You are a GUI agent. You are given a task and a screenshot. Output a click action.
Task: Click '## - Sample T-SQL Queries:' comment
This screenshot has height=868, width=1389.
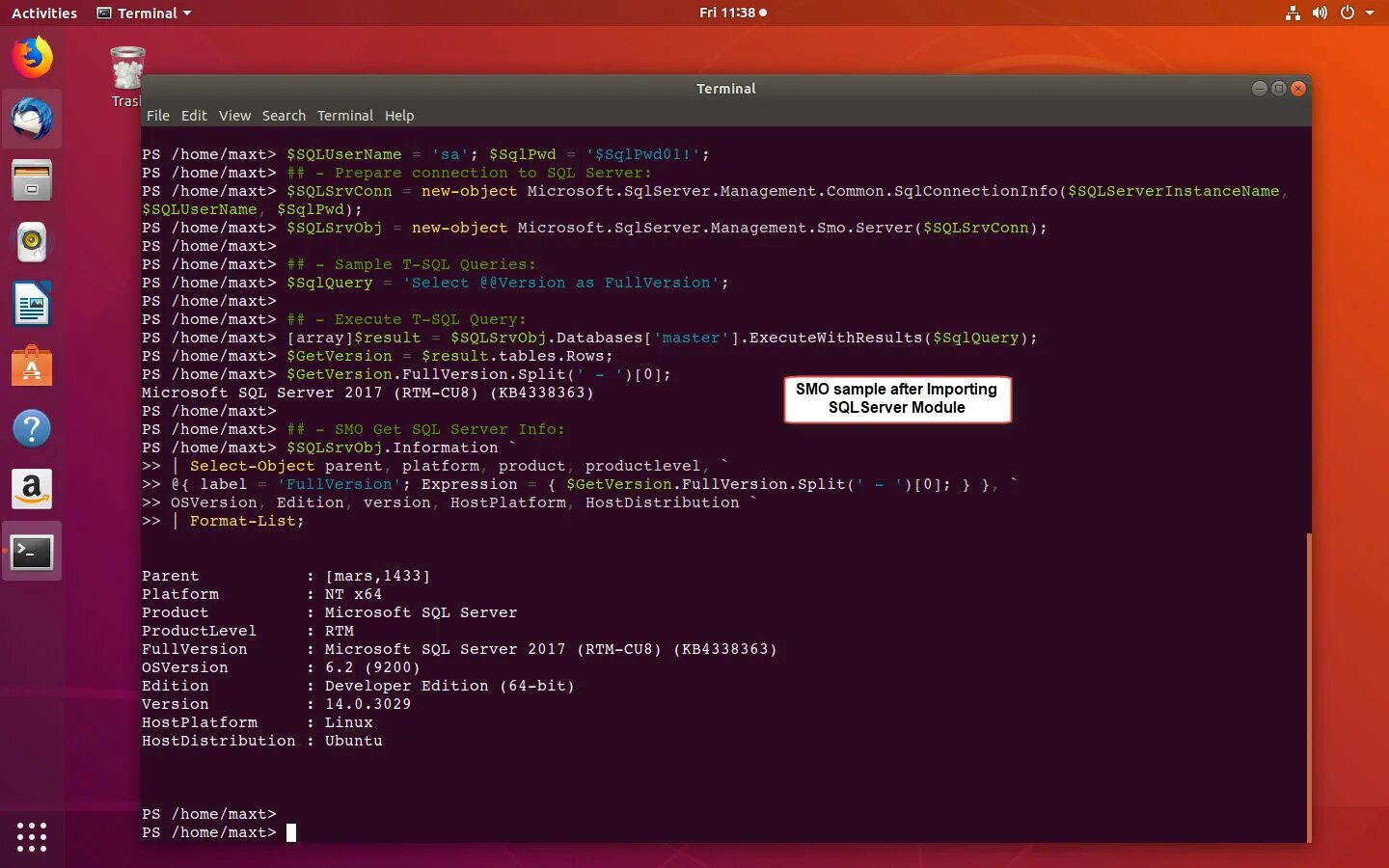click(x=411, y=264)
